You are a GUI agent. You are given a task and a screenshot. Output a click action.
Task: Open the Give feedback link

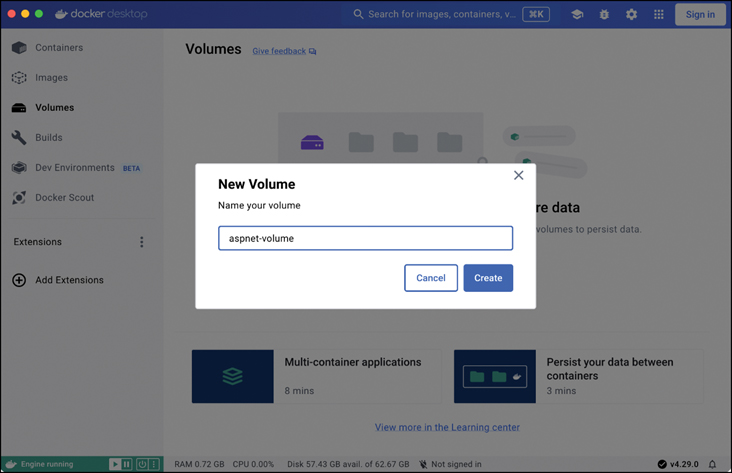284,51
